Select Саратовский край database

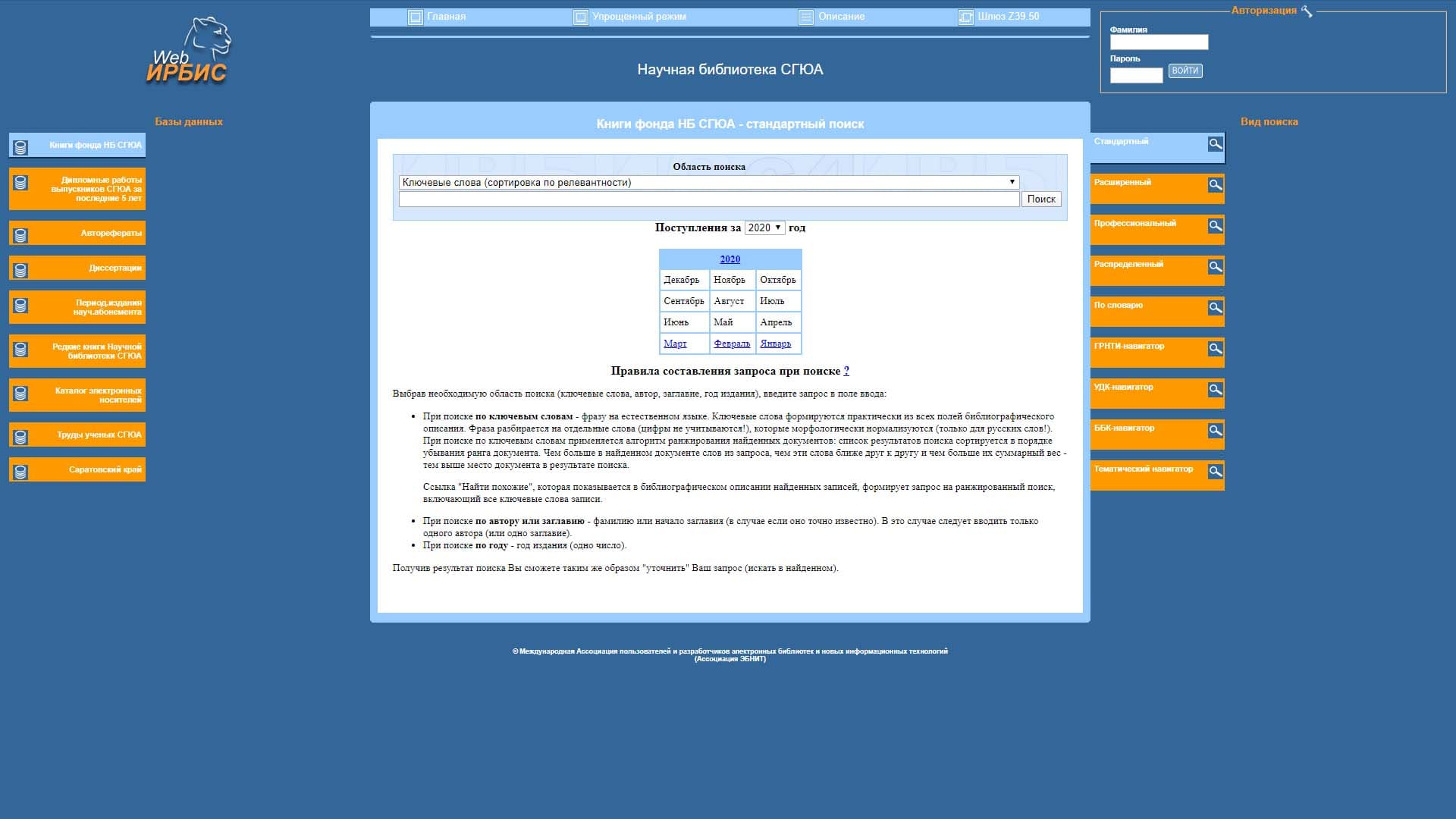(x=77, y=469)
